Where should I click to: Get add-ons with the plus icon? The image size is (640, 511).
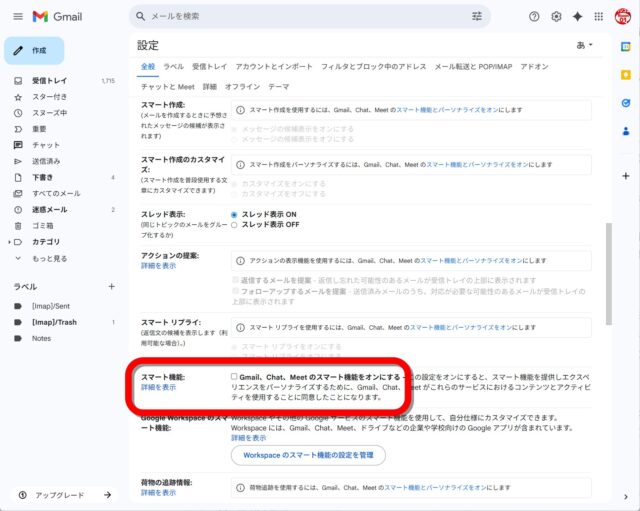click(x=625, y=176)
